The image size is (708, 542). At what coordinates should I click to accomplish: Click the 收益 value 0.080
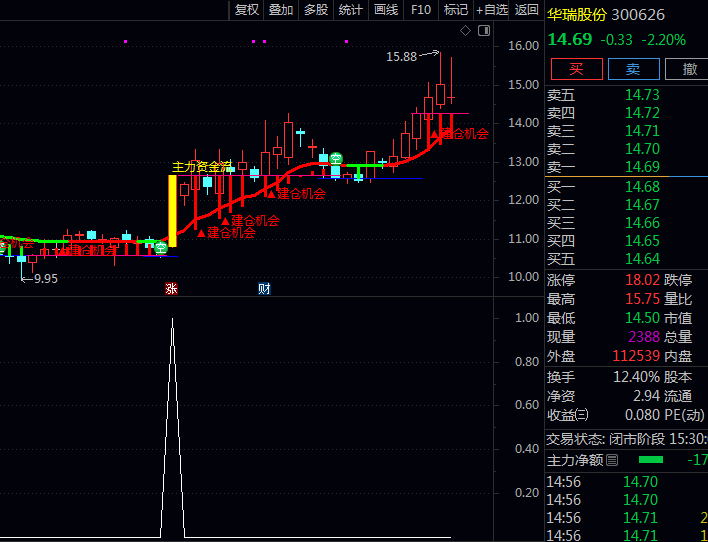(x=643, y=415)
